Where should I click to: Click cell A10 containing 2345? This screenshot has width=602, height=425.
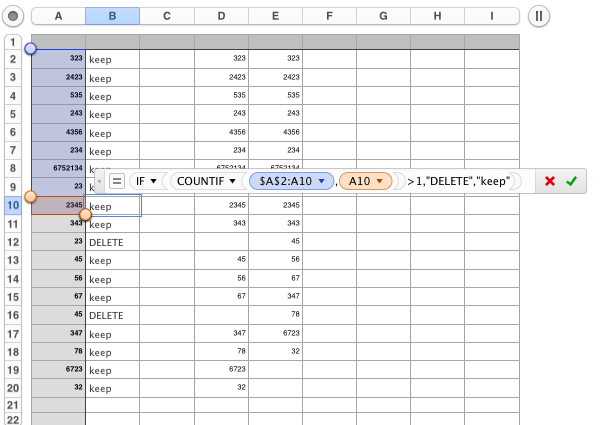pyautogui.click(x=58, y=205)
